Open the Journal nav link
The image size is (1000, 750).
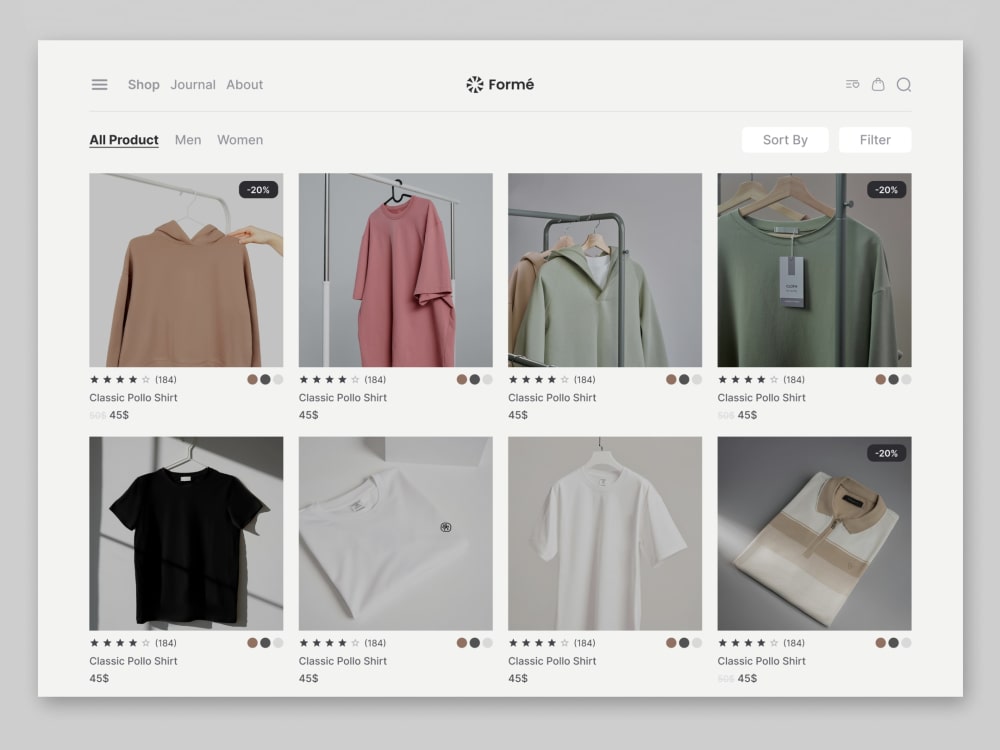tap(193, 85)
